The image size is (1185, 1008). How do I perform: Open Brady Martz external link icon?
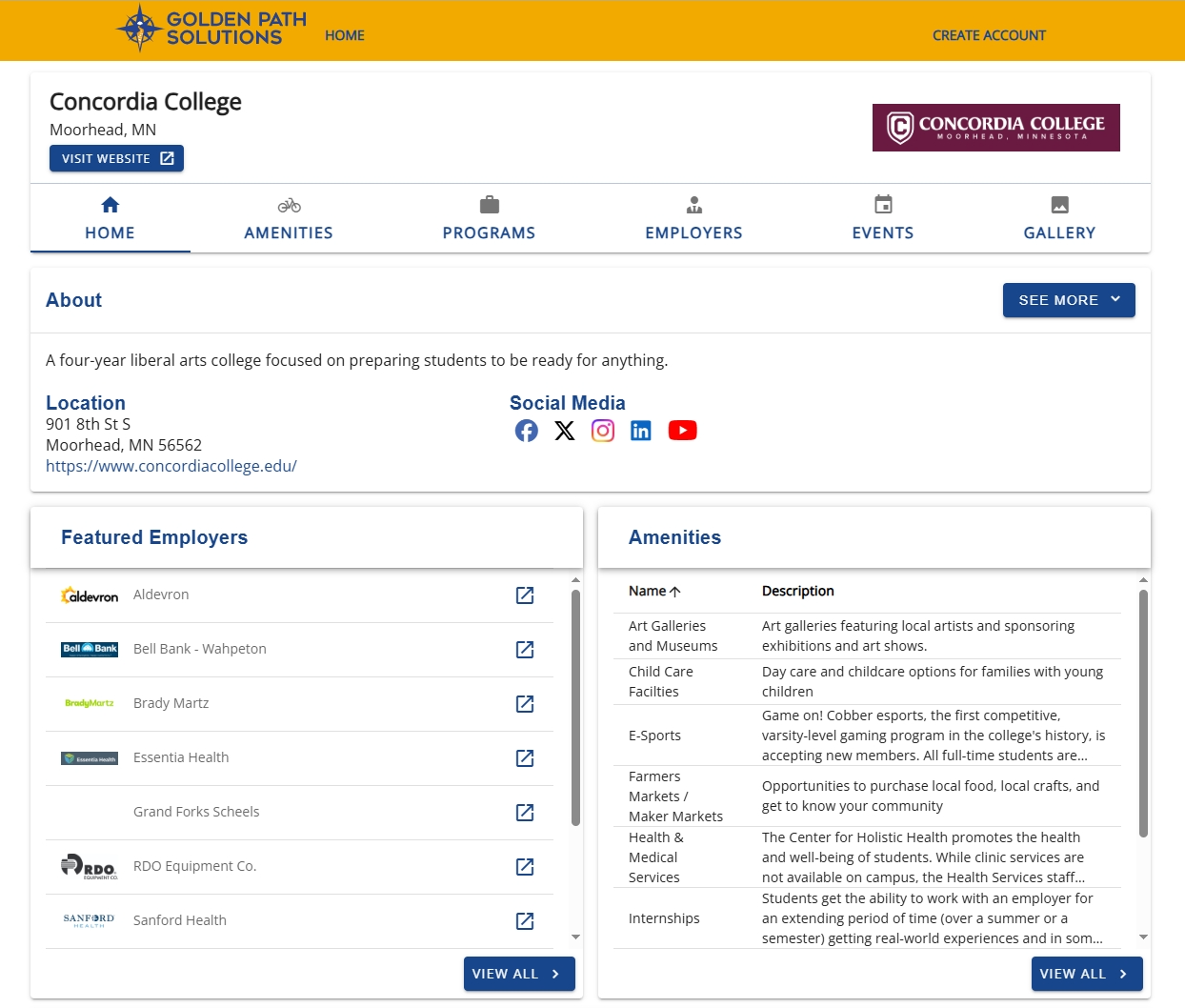525,704
